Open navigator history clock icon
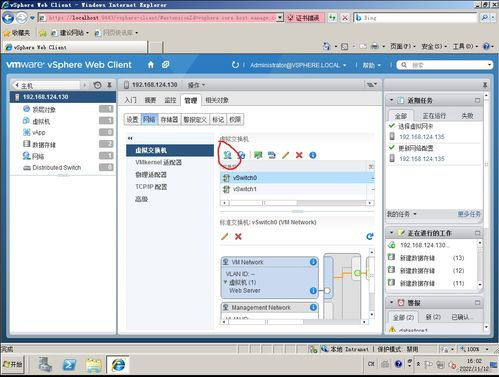 [97, 85]
